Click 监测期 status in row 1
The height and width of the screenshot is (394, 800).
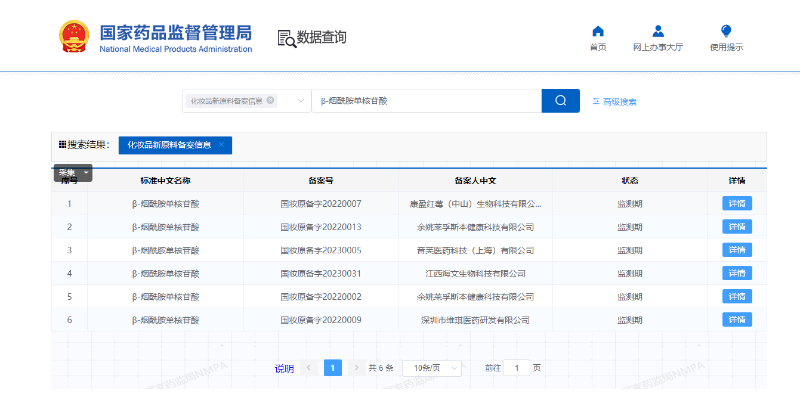coord(630,204)
